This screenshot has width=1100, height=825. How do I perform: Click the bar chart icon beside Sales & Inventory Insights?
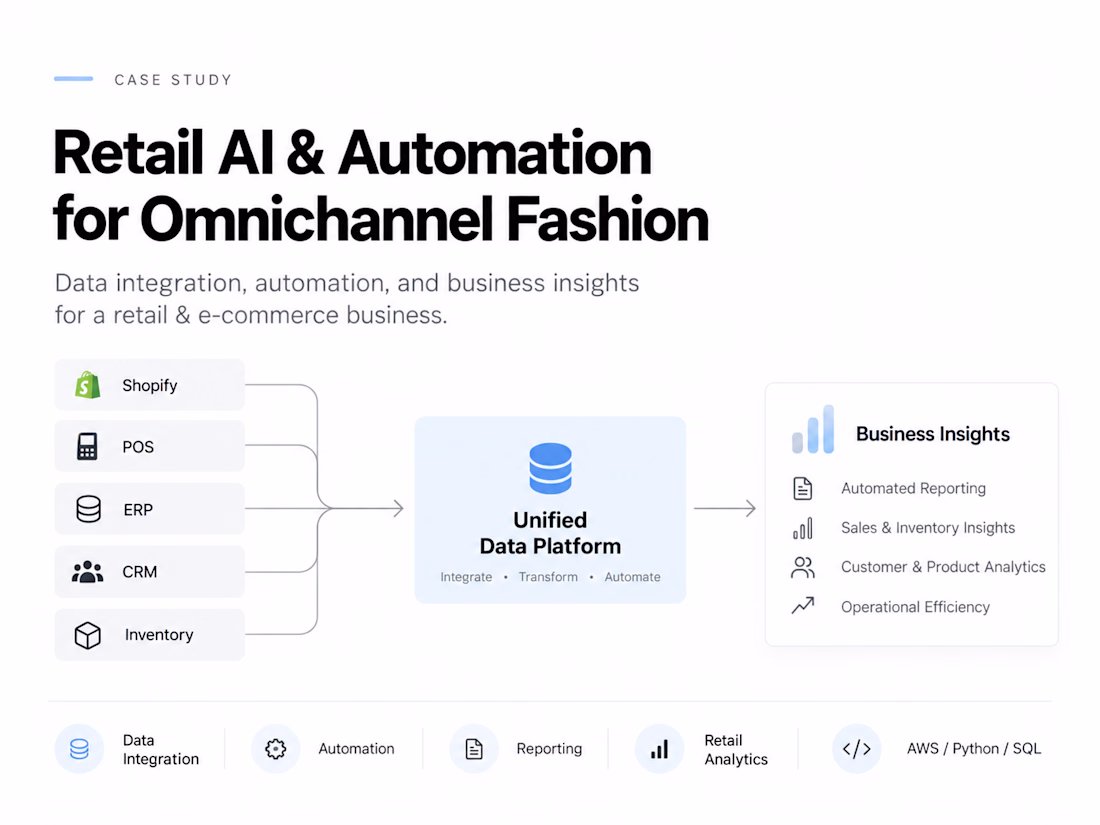(803, 528)
